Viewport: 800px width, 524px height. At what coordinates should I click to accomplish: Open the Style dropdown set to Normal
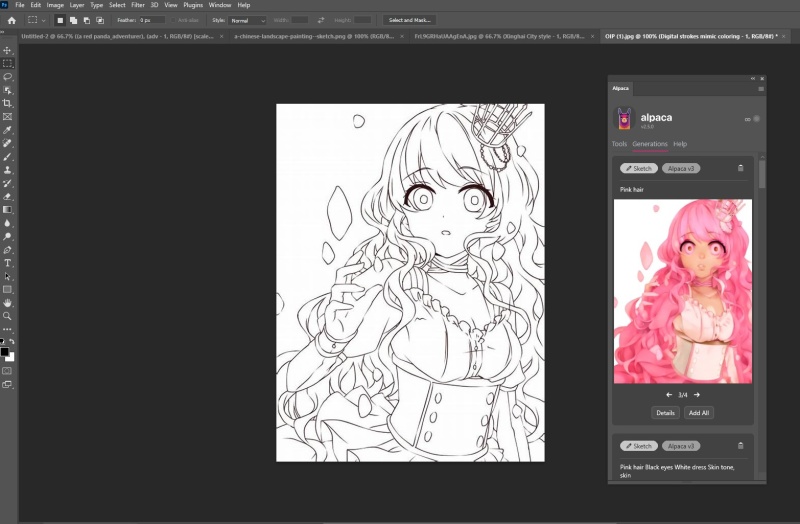247,20
